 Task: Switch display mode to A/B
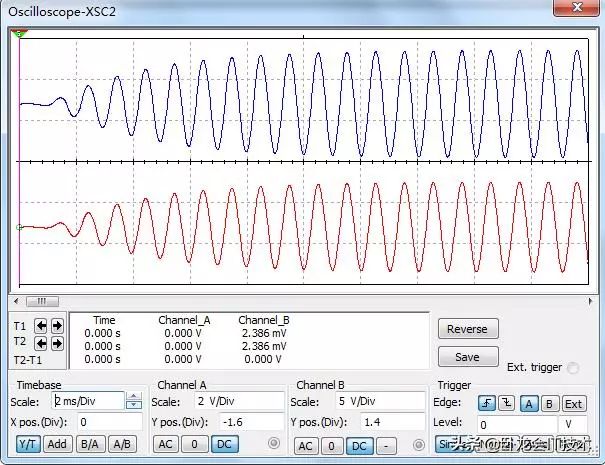[x=122, y=444]
